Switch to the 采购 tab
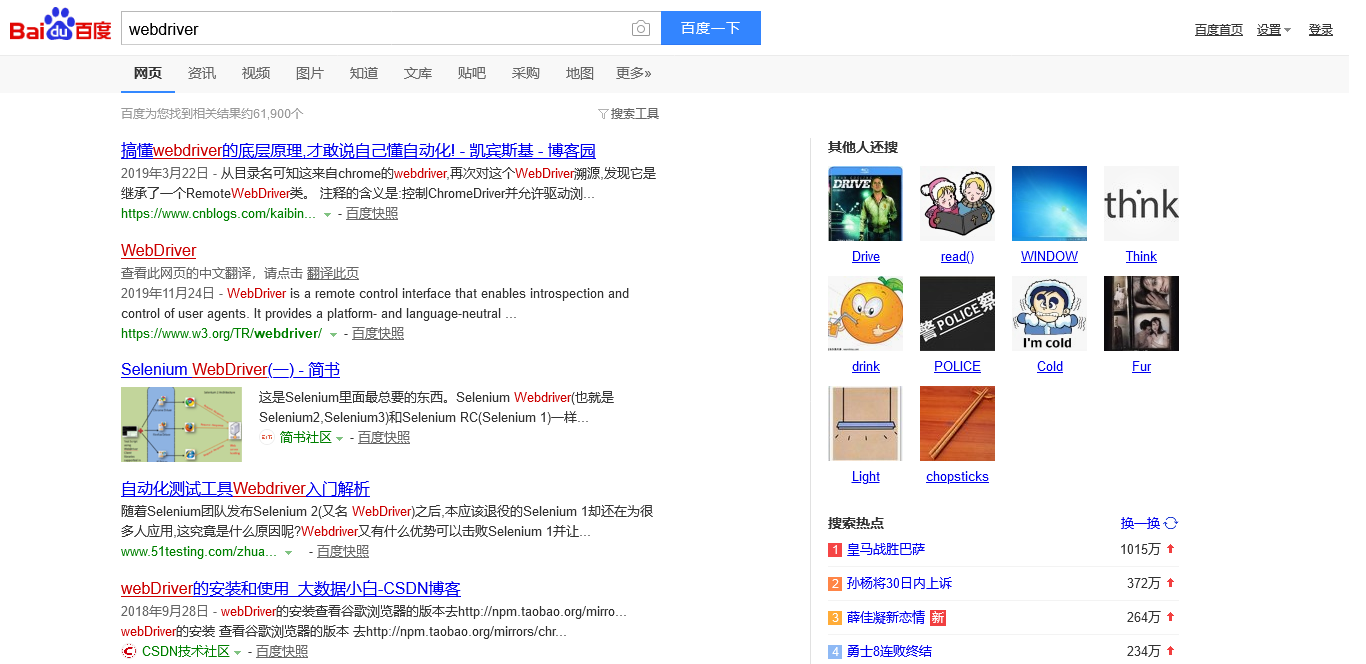Viewport: 1366px width, 664px height. (x=526, y=73)
